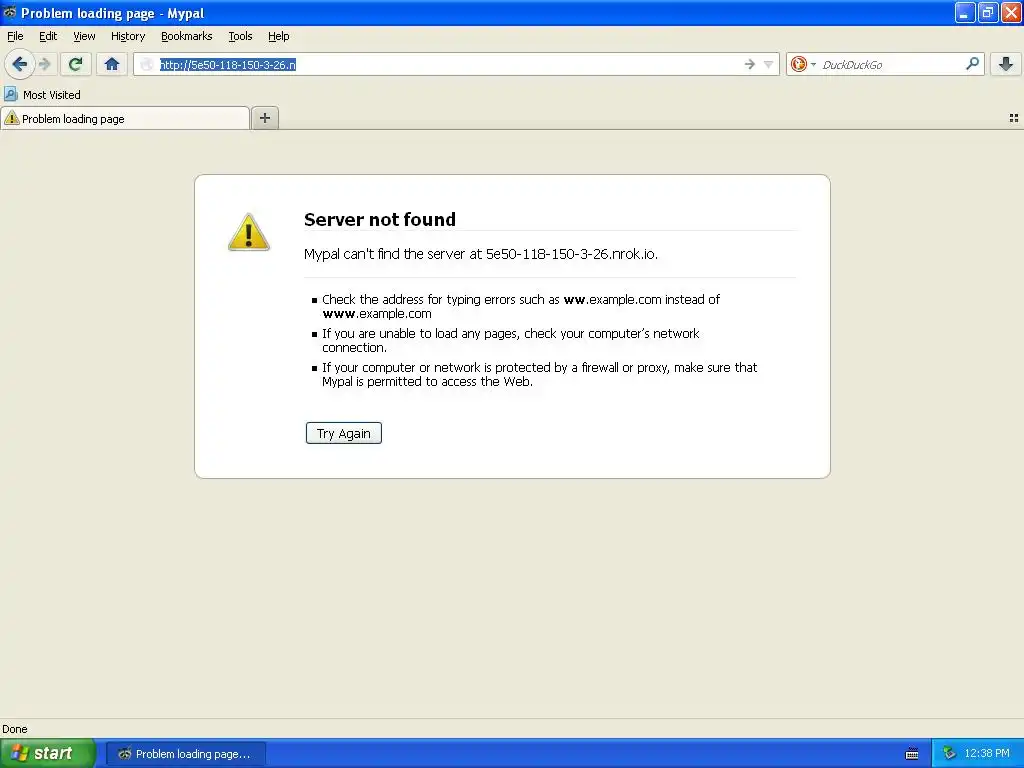
Task: Click the Try Again button
Action: (x=344, y=433)
